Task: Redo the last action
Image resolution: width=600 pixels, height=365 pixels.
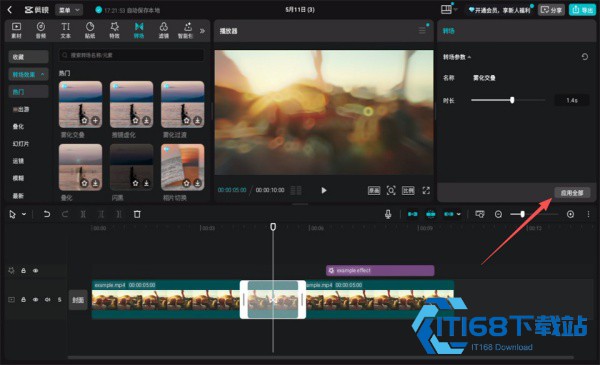Action: click(65, 214)
